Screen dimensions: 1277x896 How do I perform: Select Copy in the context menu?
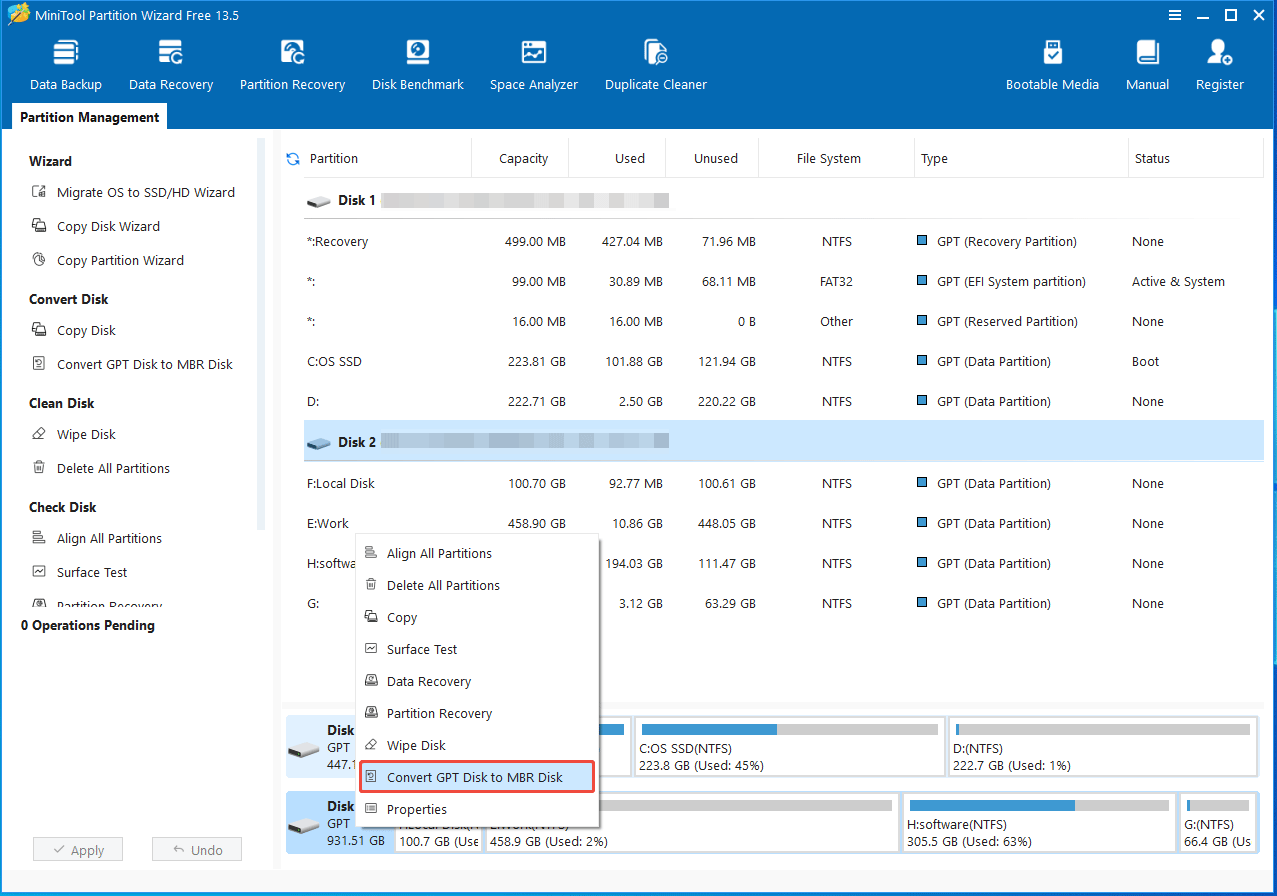[x=401, y=617]
